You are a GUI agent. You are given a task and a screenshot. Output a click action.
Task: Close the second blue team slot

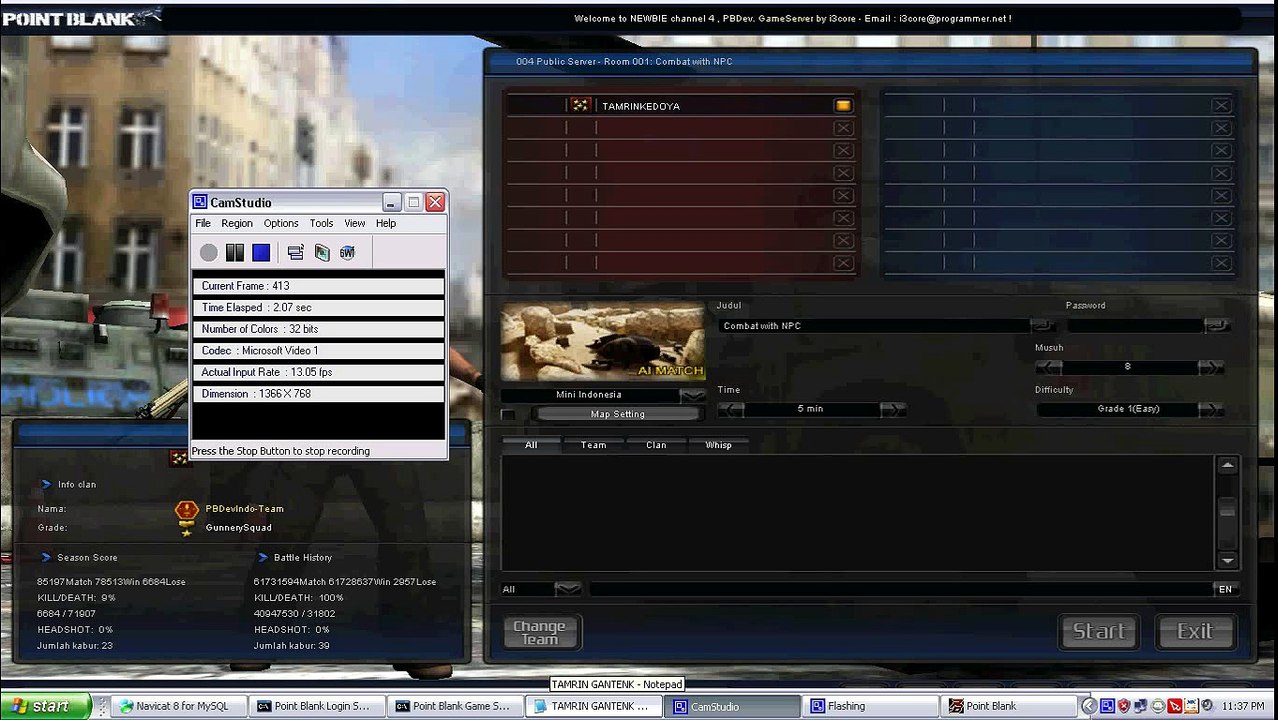tap(1221, 128)
